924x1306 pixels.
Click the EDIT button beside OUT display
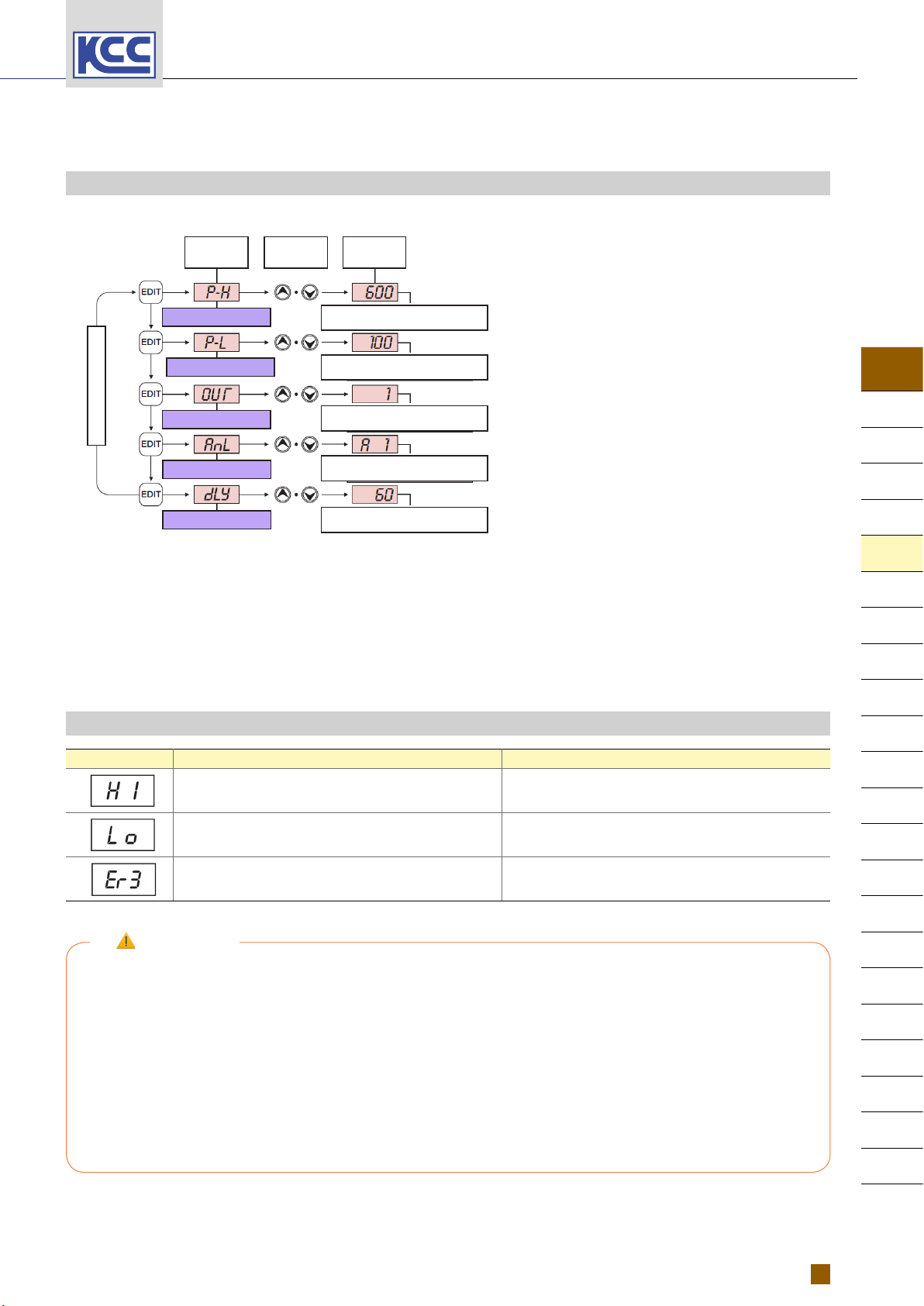coord(150,394)
